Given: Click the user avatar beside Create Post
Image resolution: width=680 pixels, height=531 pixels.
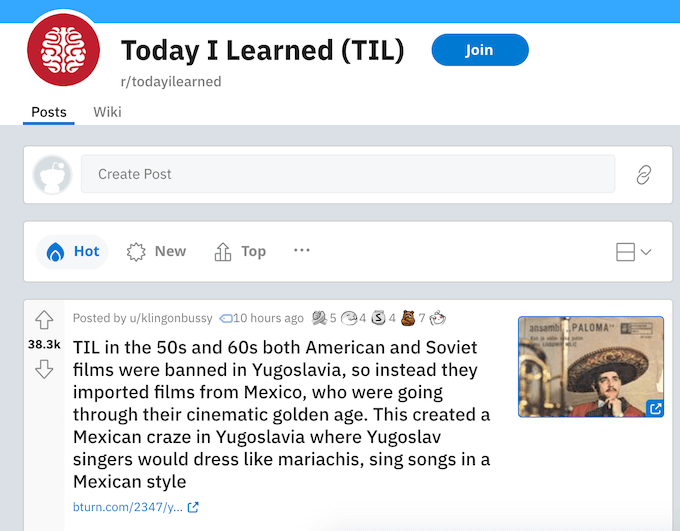Looking at the screenshot, I should [52, 175].
